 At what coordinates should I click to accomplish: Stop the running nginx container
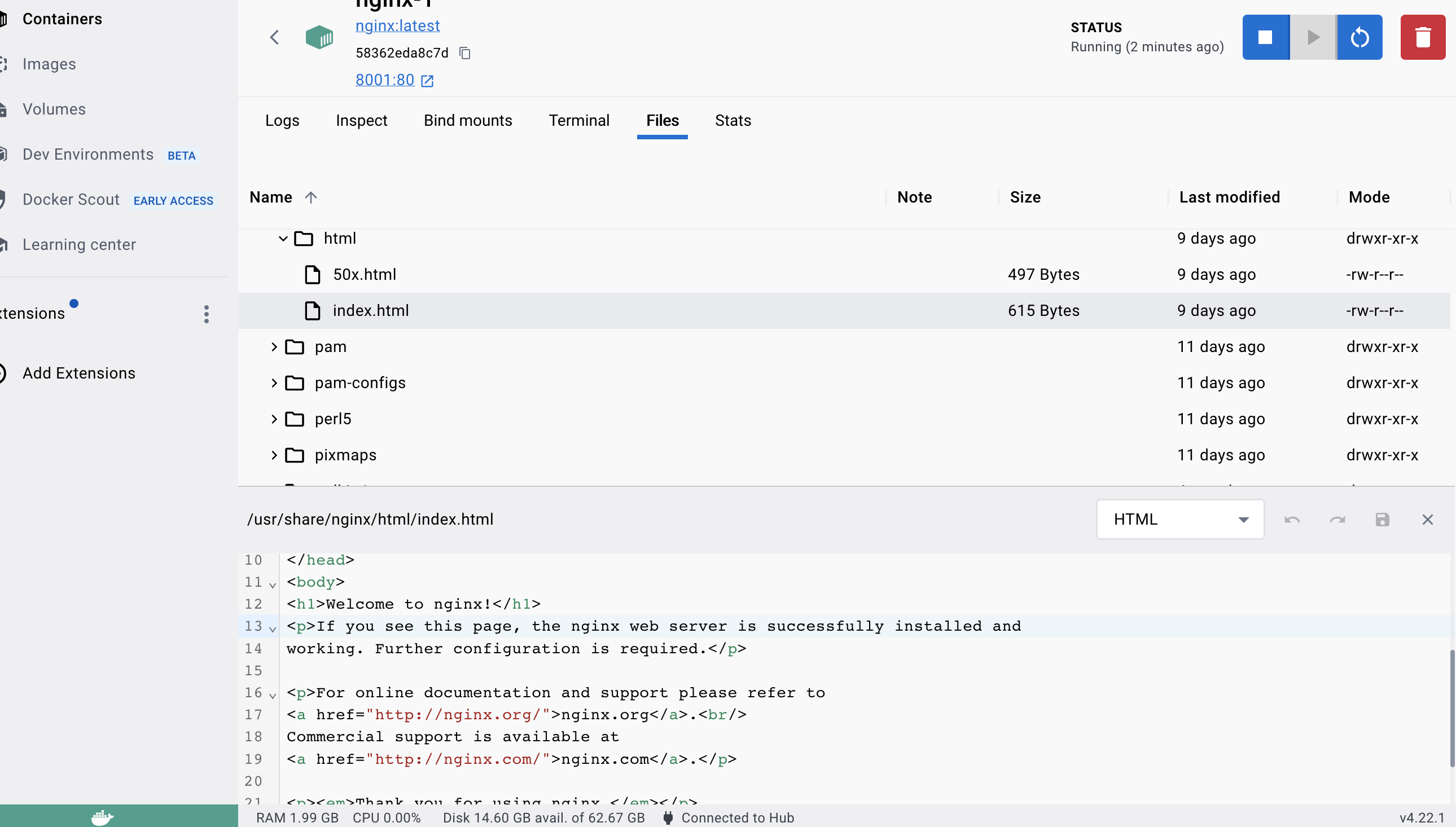[1265, 37]
